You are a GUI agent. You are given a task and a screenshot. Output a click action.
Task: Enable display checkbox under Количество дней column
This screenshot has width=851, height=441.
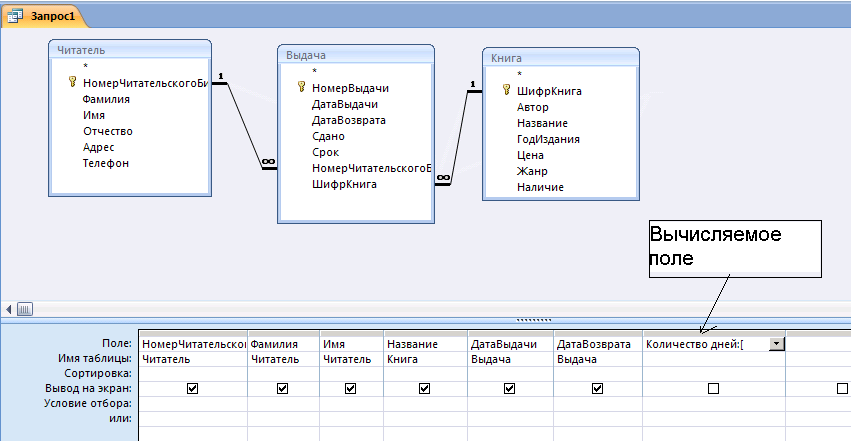[713, 388]
